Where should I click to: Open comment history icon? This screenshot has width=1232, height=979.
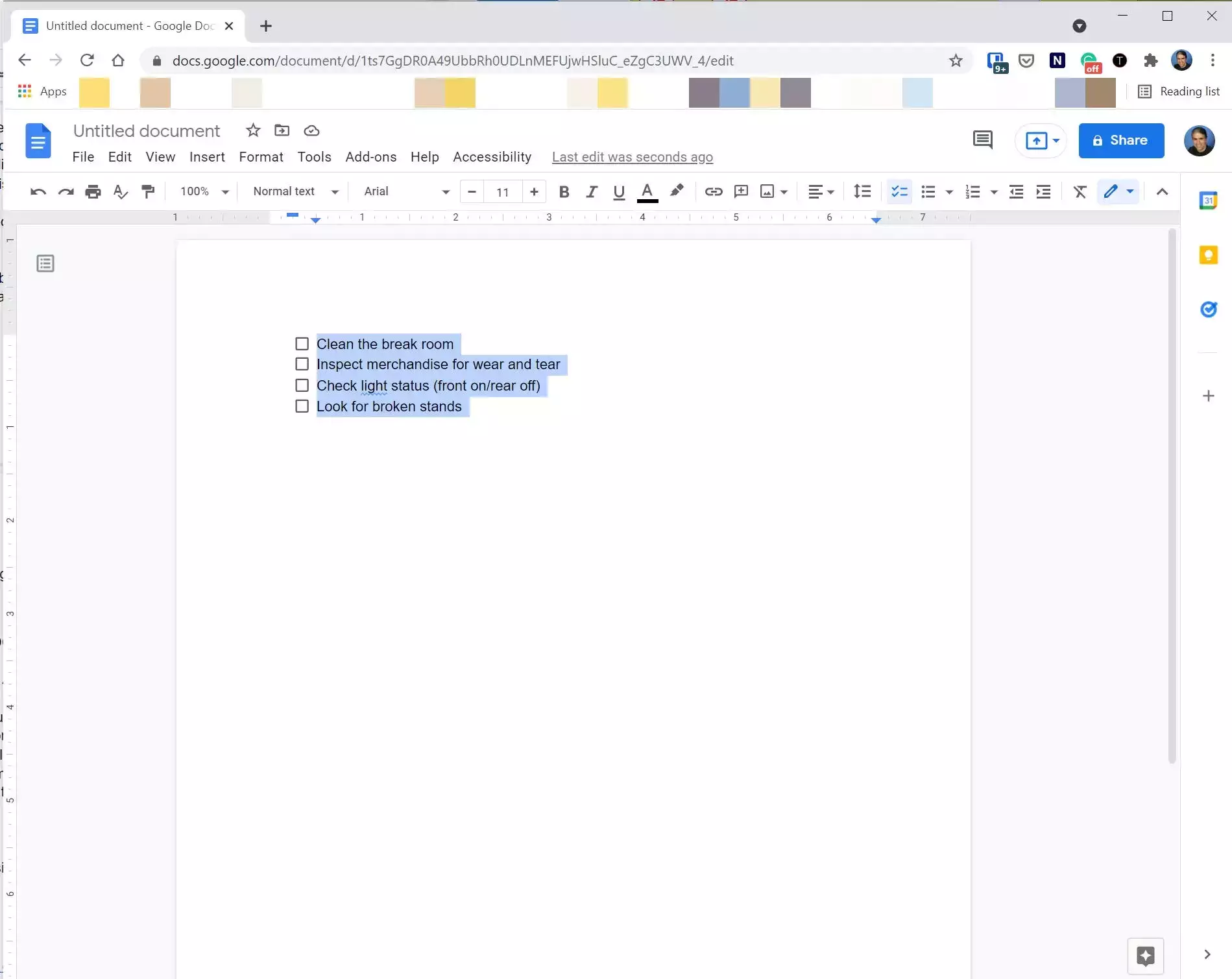click(982, 140)
